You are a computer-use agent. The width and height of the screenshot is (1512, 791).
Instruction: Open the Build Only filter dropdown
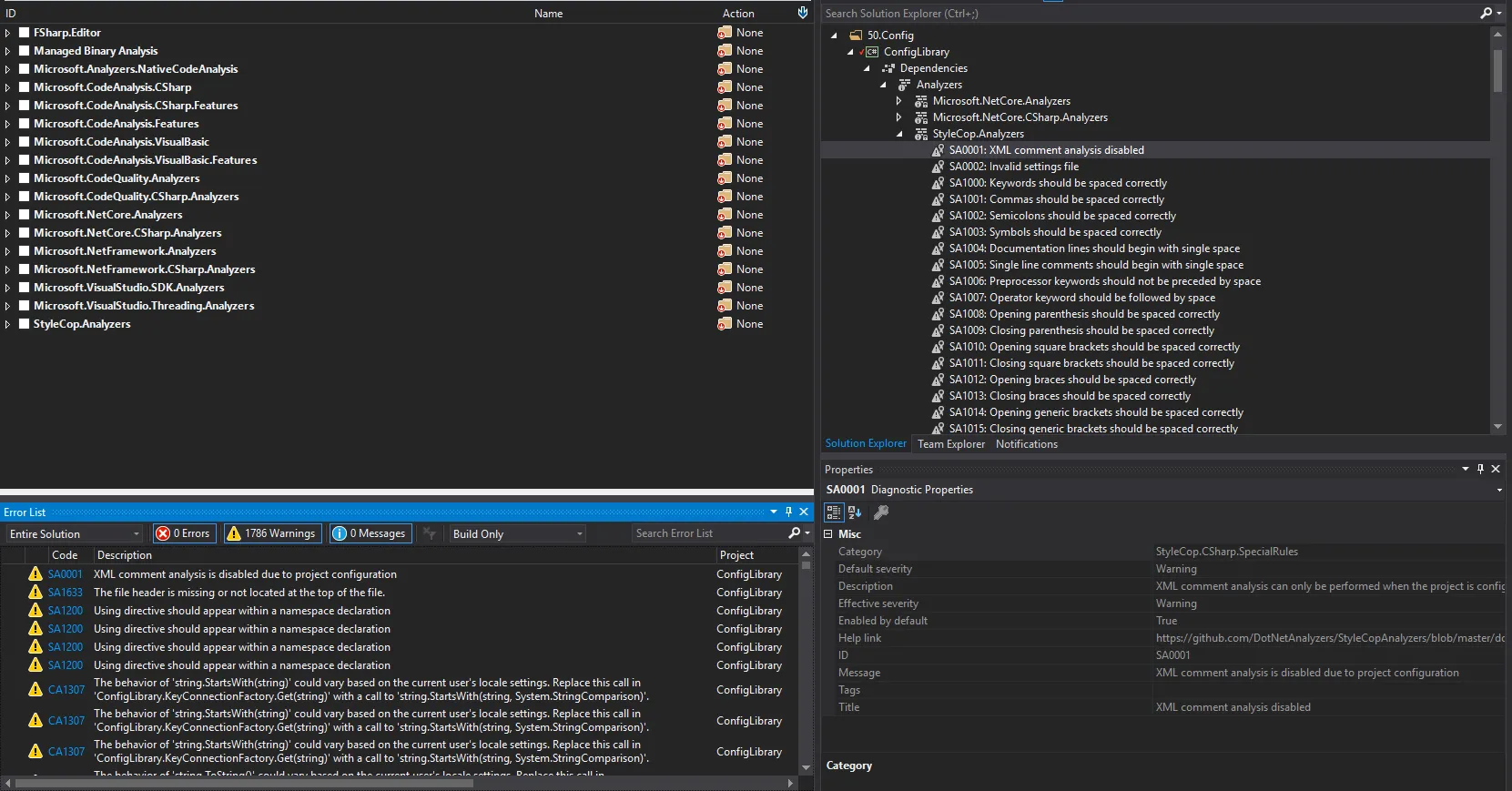(517, 534)
